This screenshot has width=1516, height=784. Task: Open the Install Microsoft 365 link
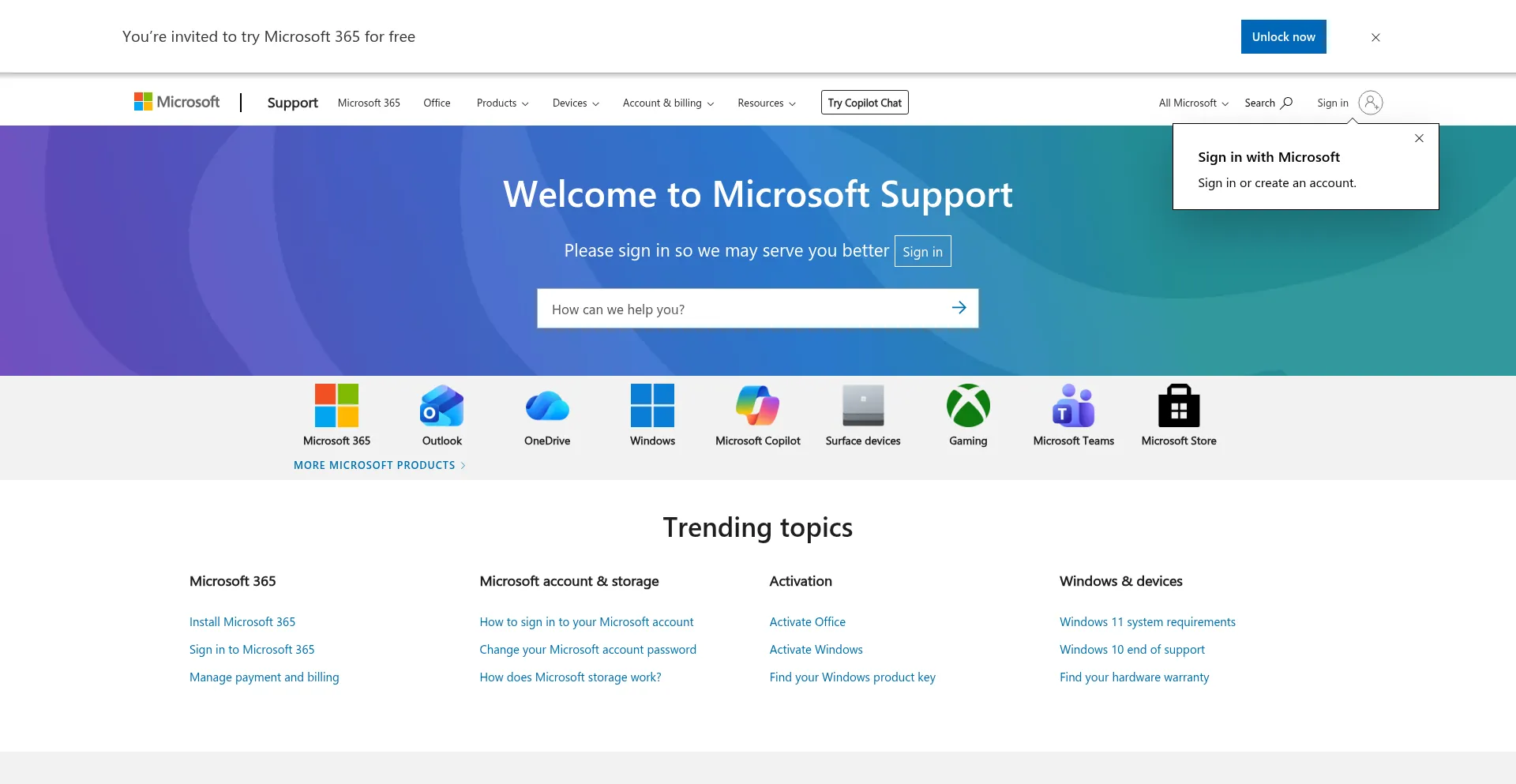pos(242,622)
